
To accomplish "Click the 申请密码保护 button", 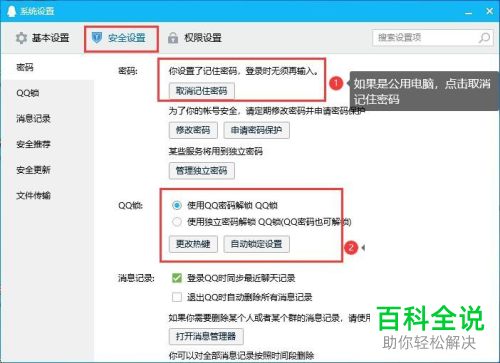I will pyautogui.click(x=256, y=130).
